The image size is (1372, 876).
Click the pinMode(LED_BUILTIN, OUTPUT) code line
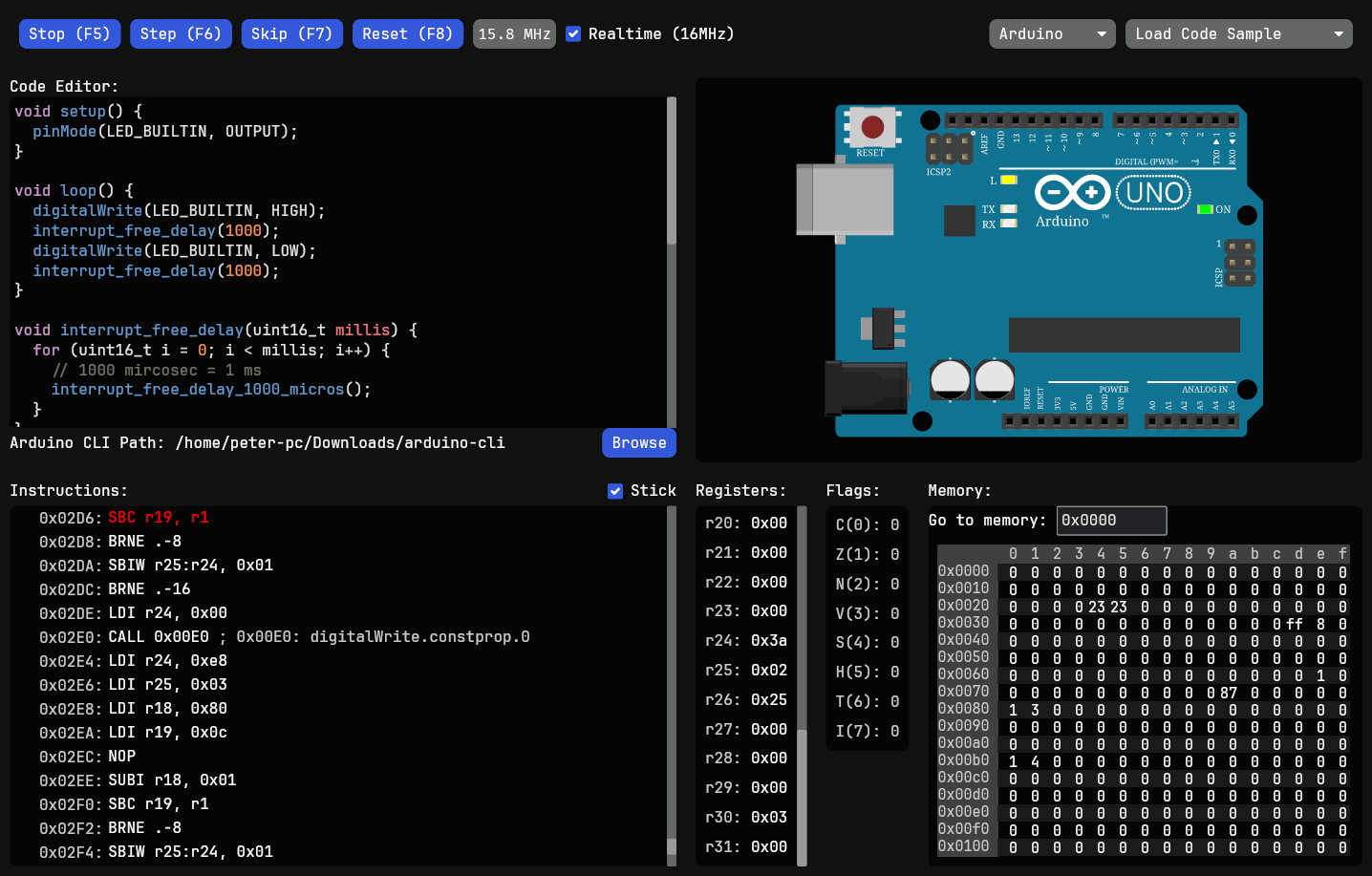click(165, 132)
